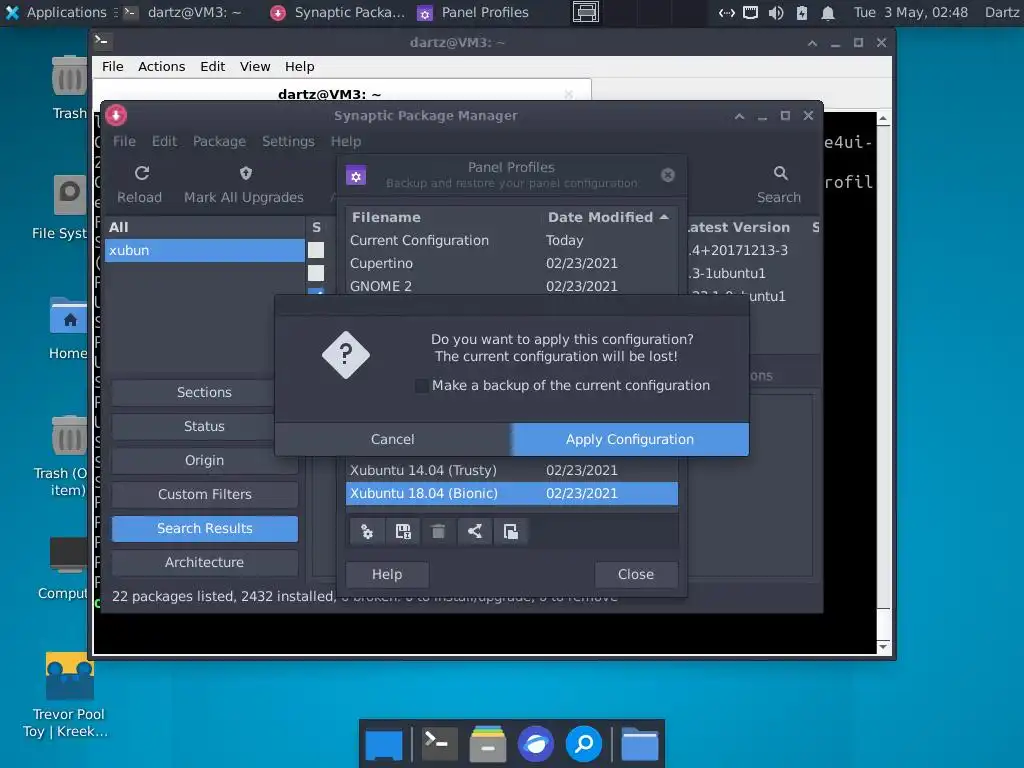Select the Xubuntu 14.04 (Trusty) profile

coord(511,470)
